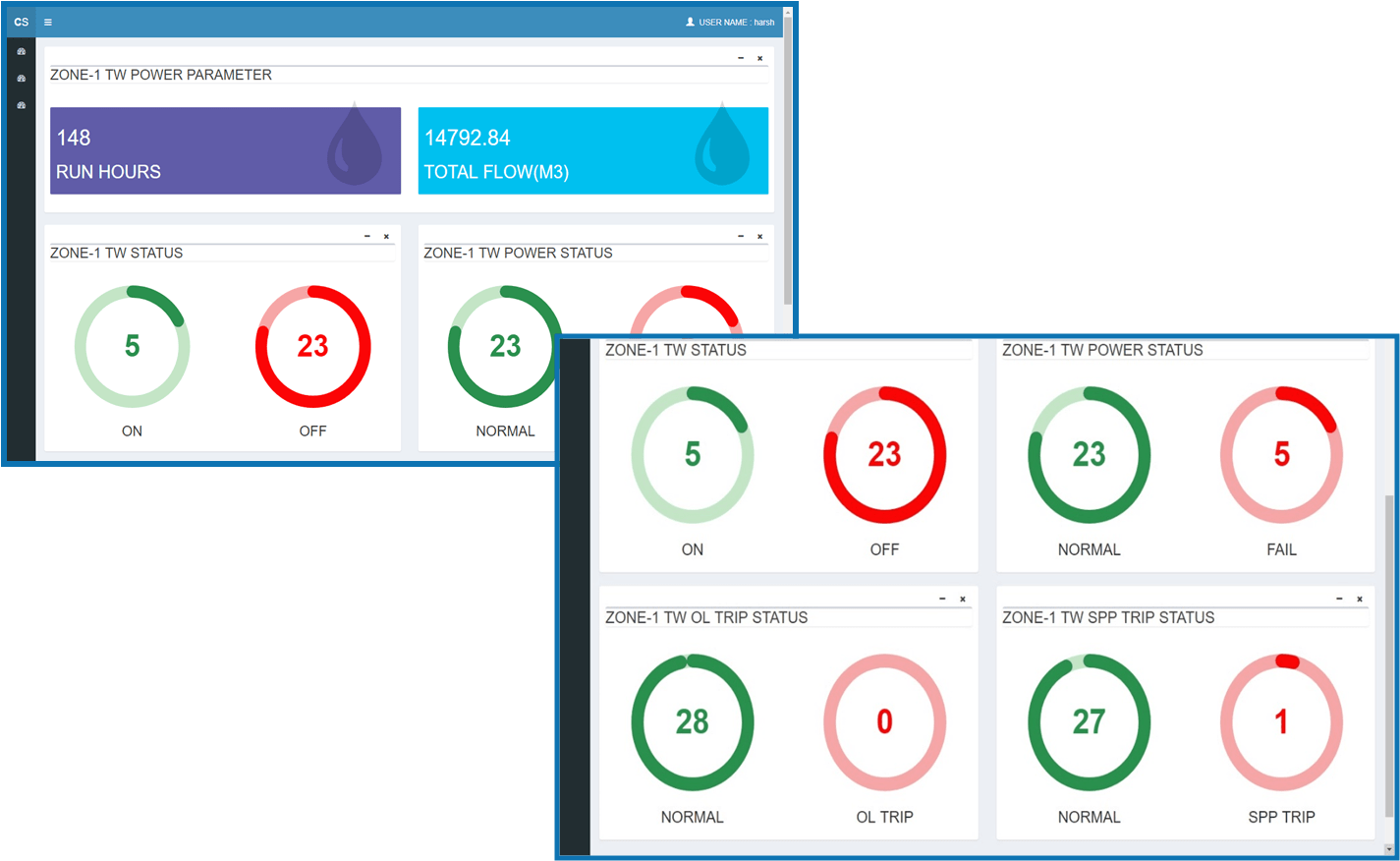
Task: Click the ZONE-1 TW OL TRIP STATUS heading
Action: [706, 617]
